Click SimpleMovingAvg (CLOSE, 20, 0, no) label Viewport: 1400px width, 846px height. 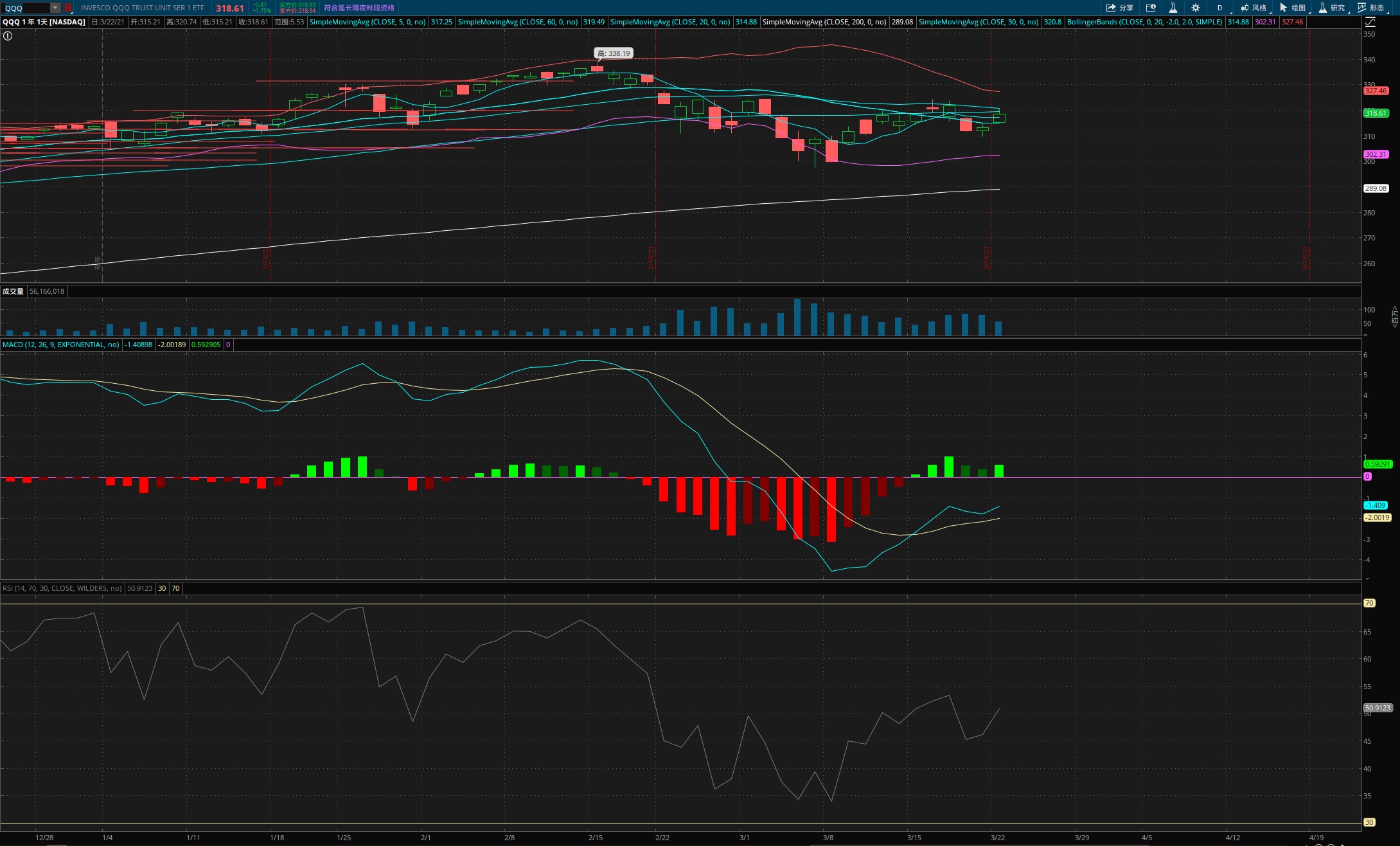[x=669, y=22]
